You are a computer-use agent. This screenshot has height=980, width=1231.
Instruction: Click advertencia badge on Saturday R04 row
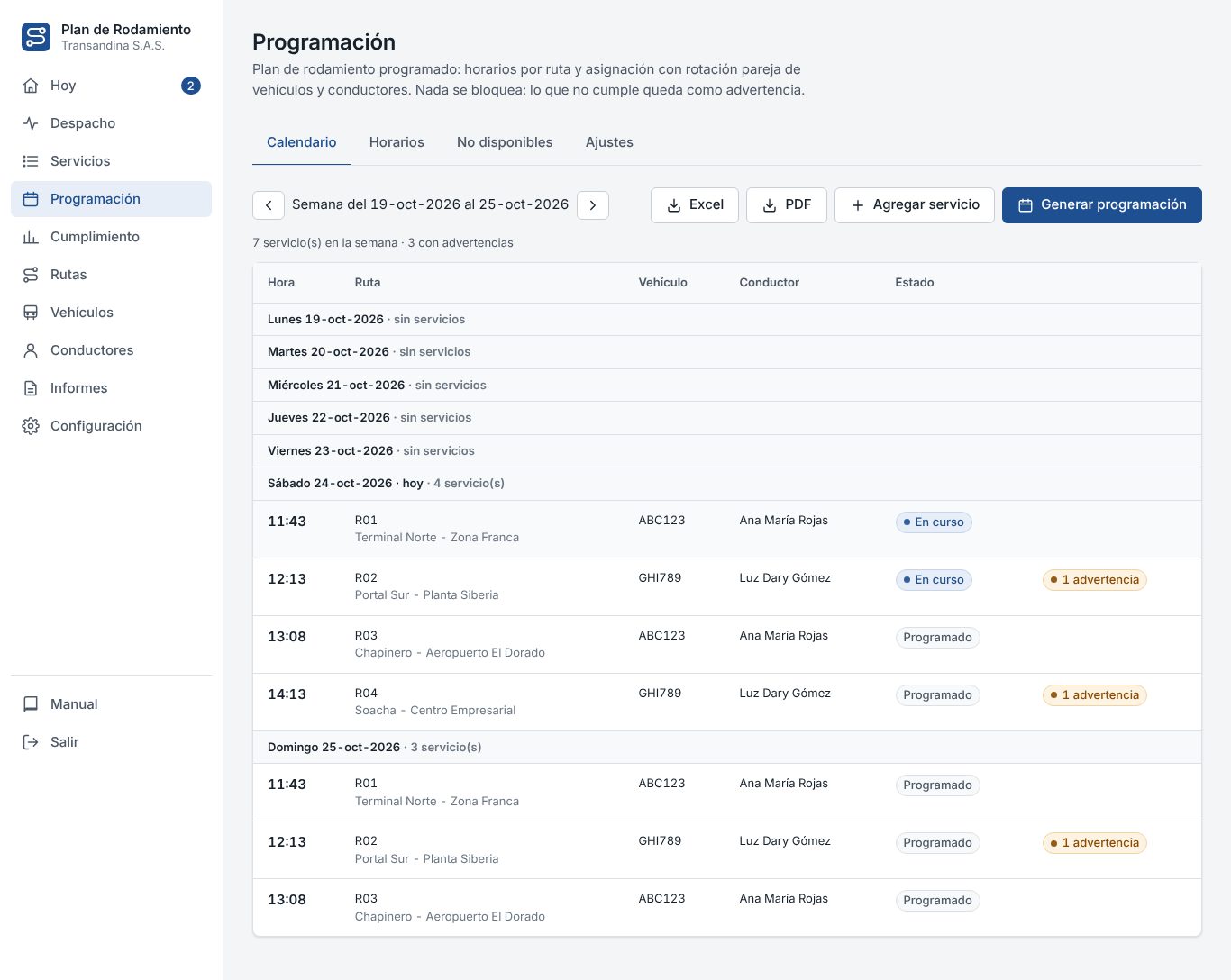pos(1095,695)
